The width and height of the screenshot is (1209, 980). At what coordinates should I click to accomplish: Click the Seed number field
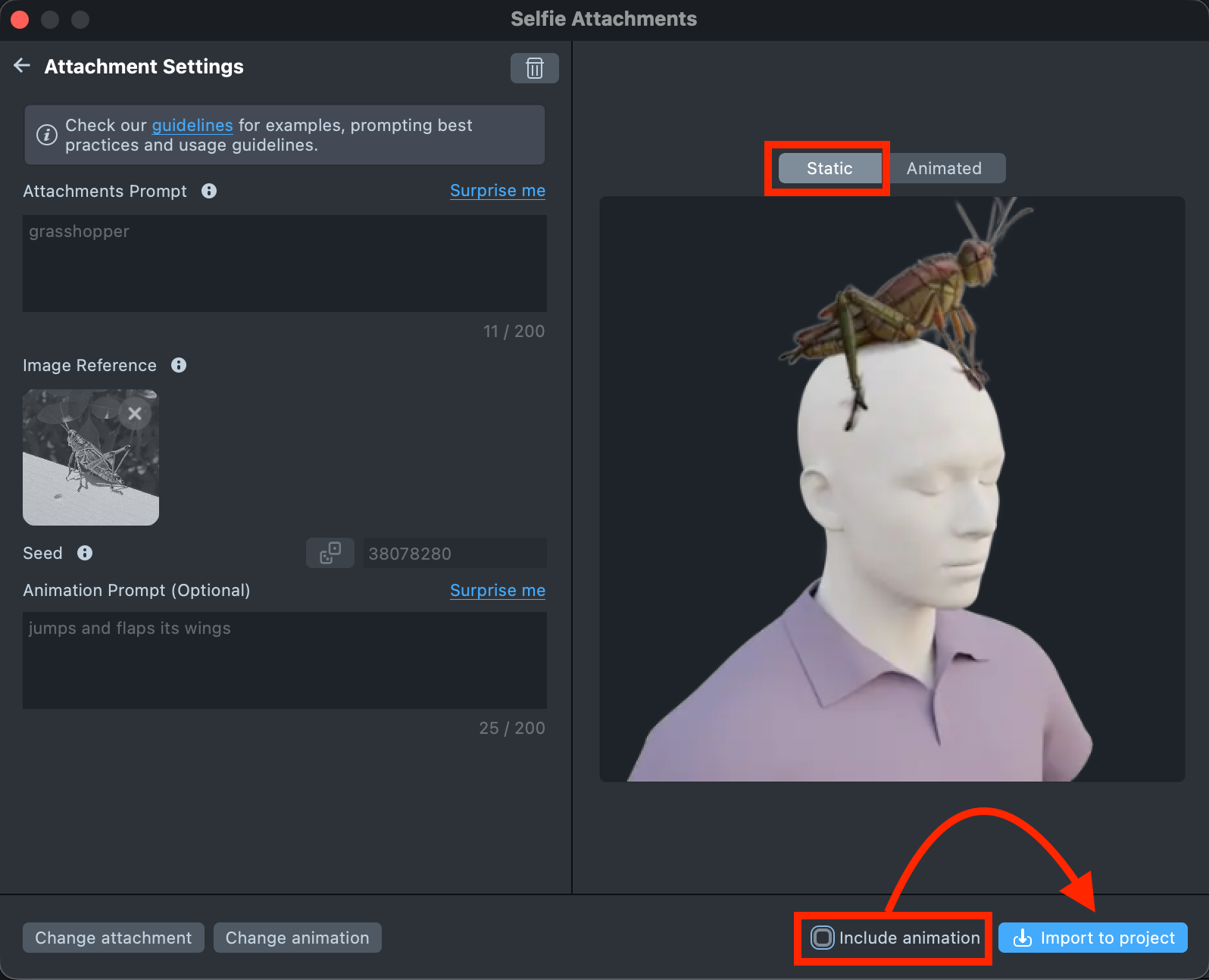pyautogui.click(x=455, y=554)
